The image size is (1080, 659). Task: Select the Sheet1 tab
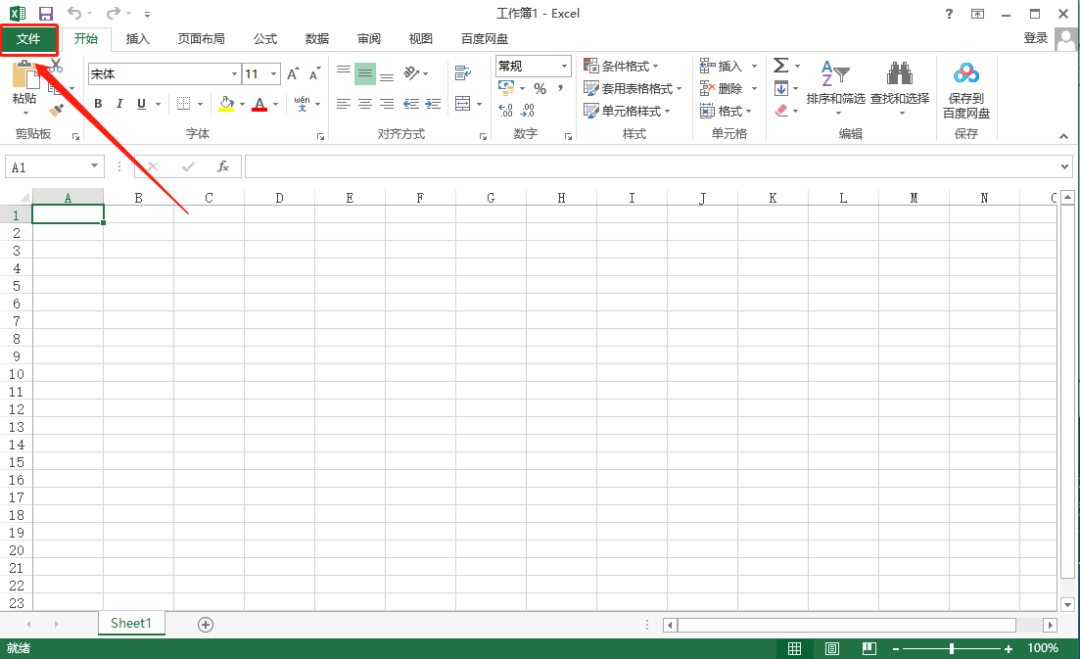[131, 623]
